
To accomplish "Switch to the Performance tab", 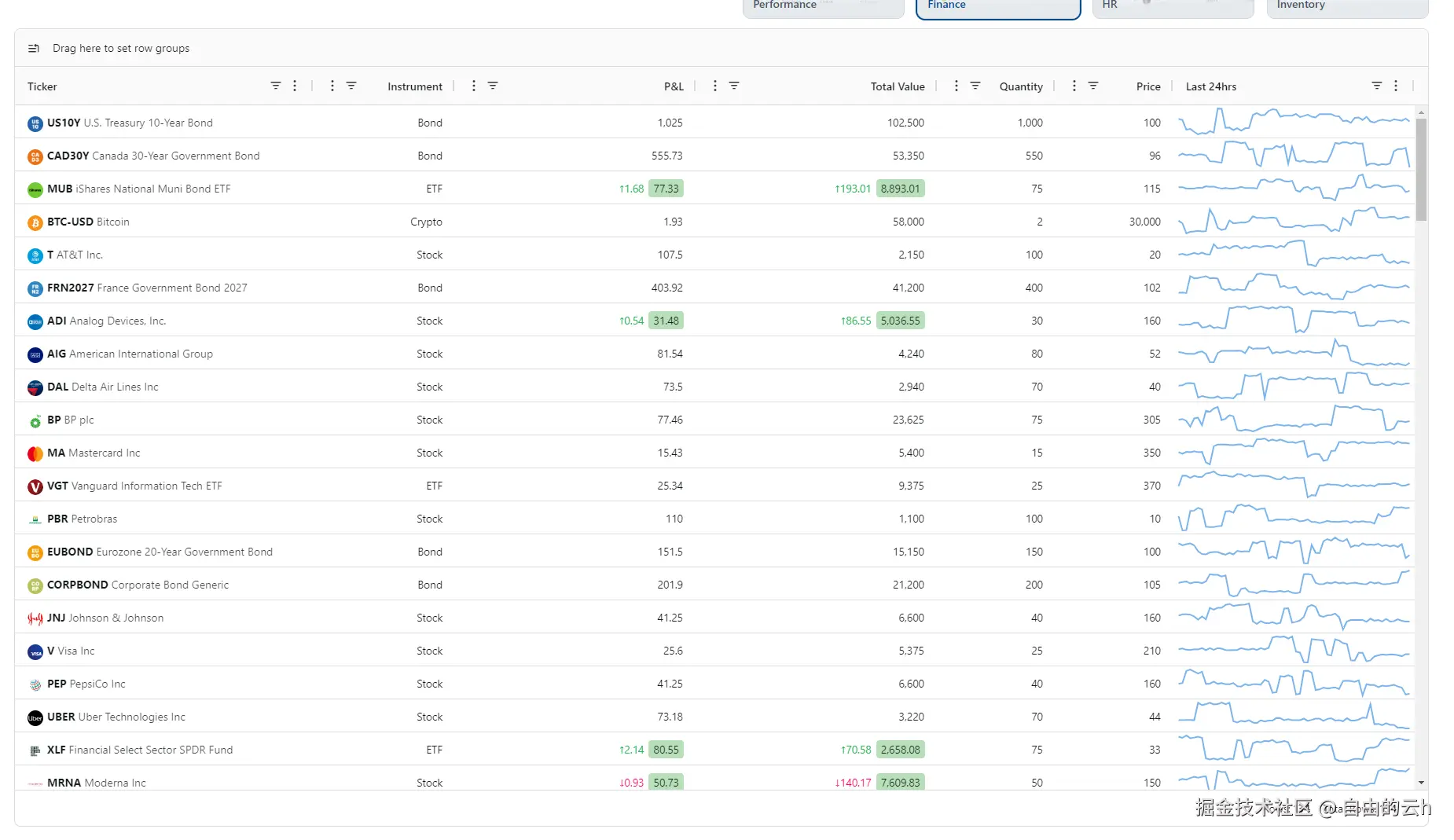I will [x=824, y=7].
